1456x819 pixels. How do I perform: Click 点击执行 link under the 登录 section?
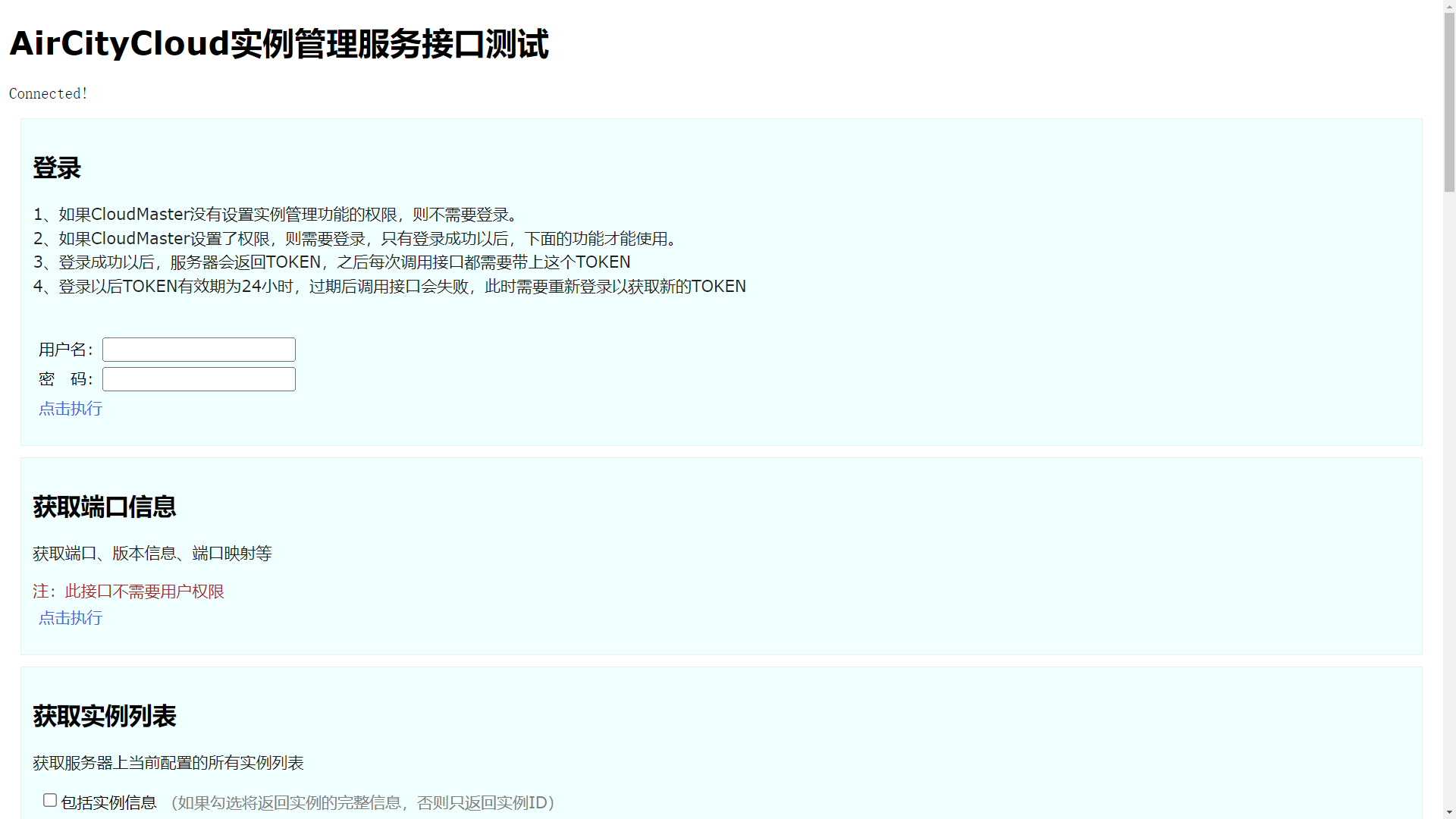pos(71,409)
